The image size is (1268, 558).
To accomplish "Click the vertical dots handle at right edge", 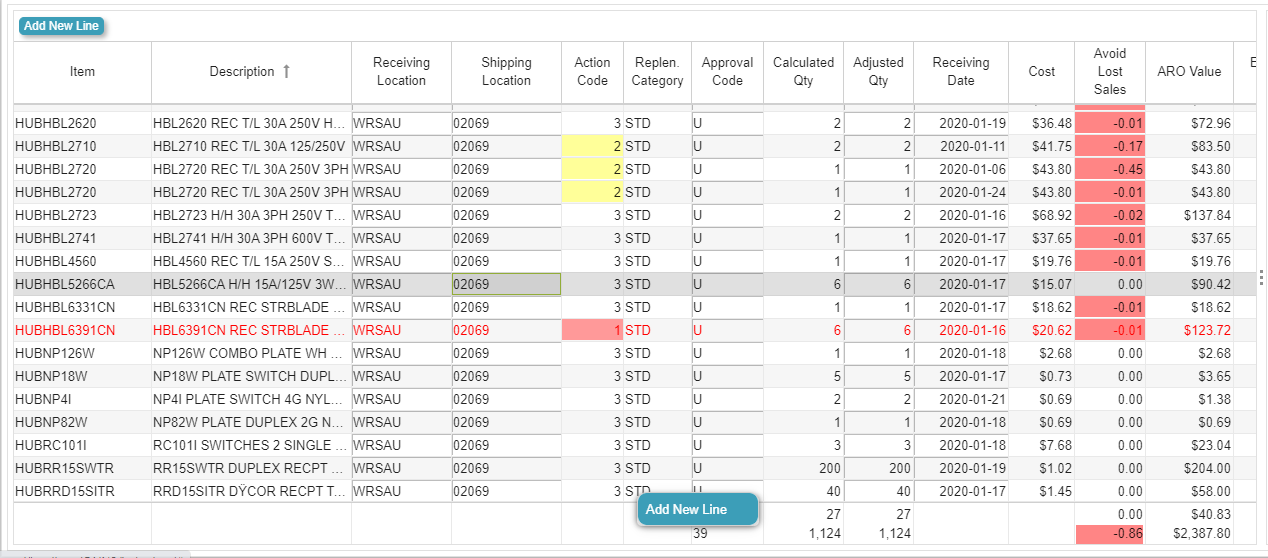I will [1261, 278].
